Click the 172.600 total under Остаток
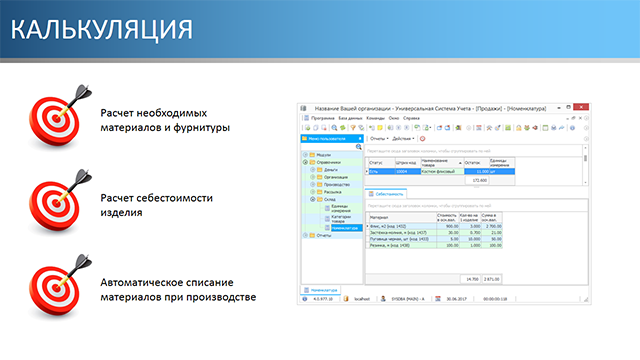Screen dimensions: 640x360 tap(477, 180)
